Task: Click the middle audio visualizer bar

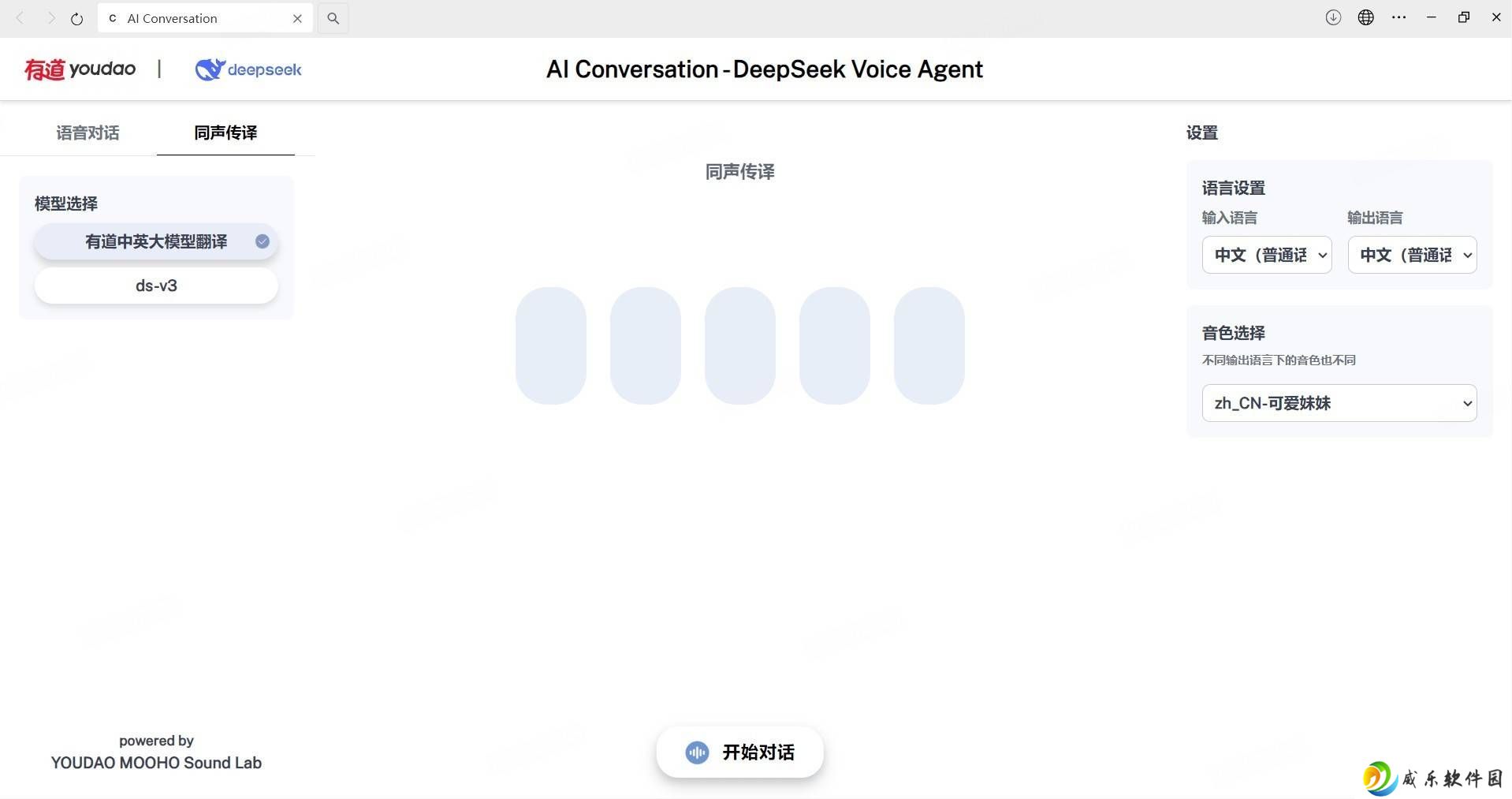Action: [740, 345]
